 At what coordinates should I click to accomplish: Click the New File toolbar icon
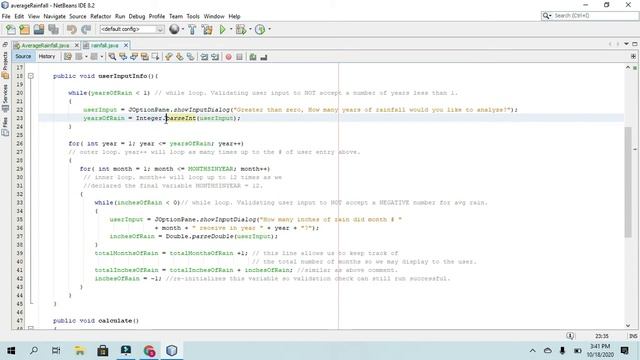(11, 29)
